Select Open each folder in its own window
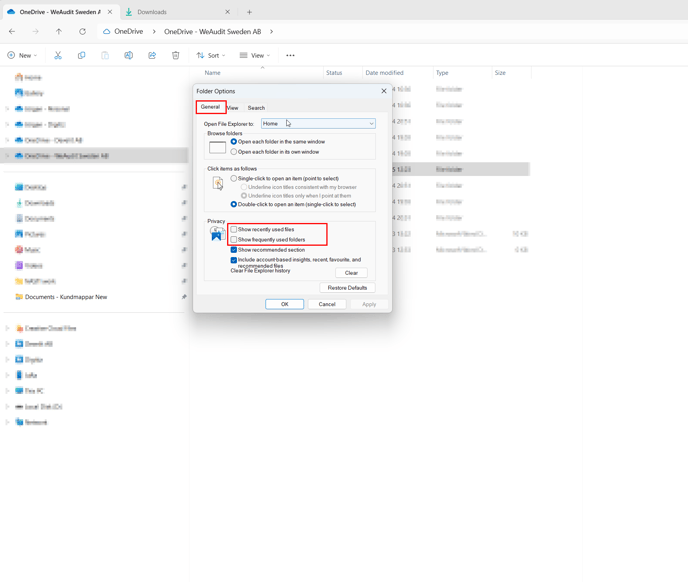Image resolution: width=688 pixels, height=582 pixels. pos(234,152)
